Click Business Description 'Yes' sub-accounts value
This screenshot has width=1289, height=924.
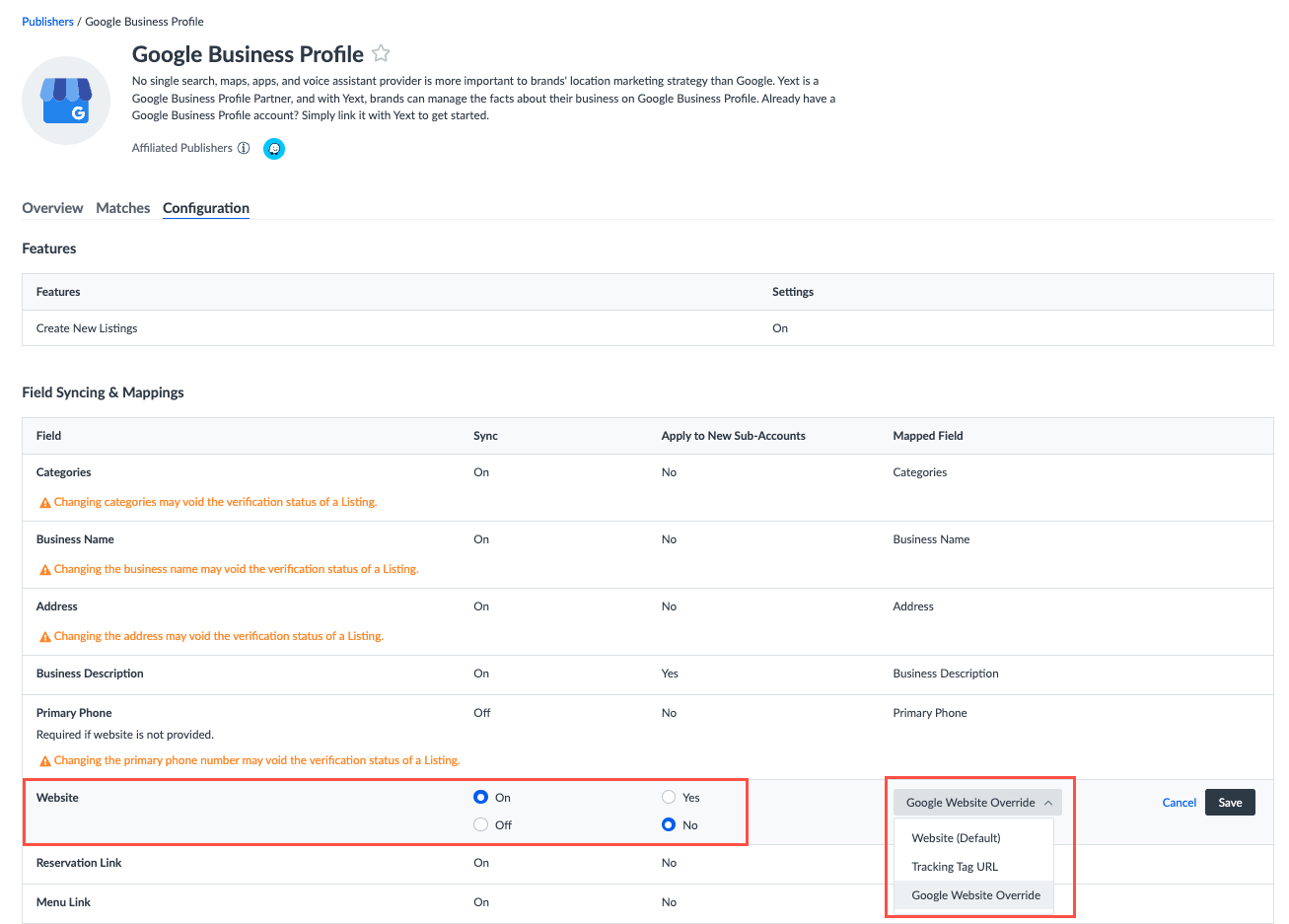[670, 674]
